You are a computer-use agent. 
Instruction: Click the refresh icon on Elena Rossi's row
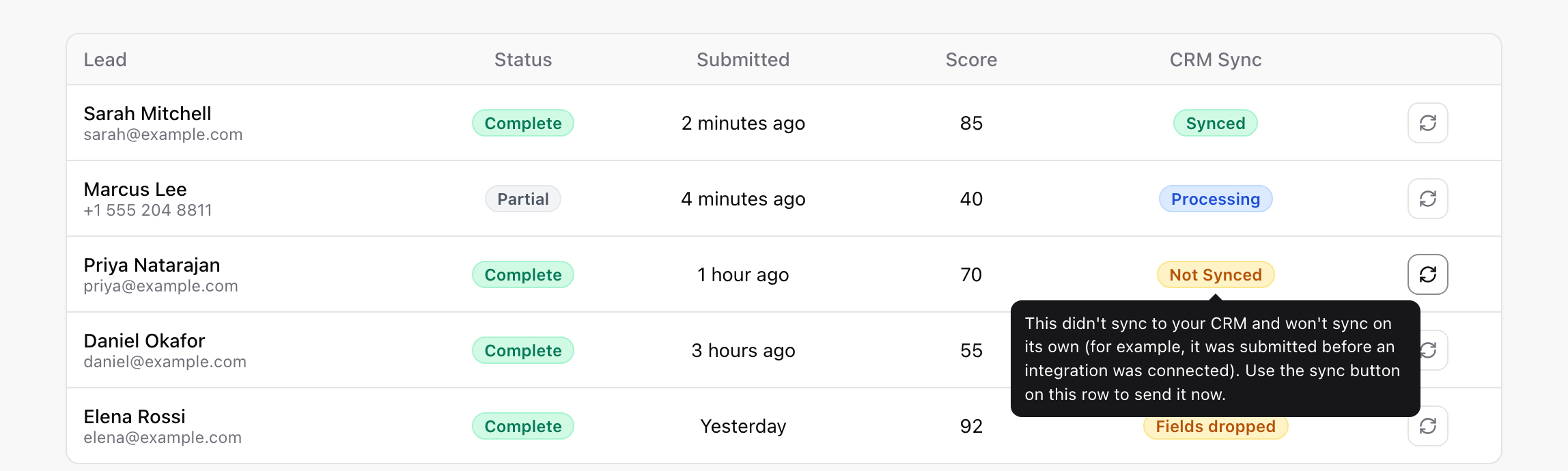(x=1427, y=426)
